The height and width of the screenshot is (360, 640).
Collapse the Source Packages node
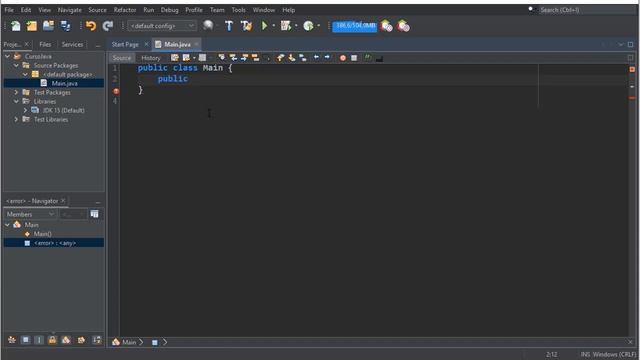tap(16, 65)
